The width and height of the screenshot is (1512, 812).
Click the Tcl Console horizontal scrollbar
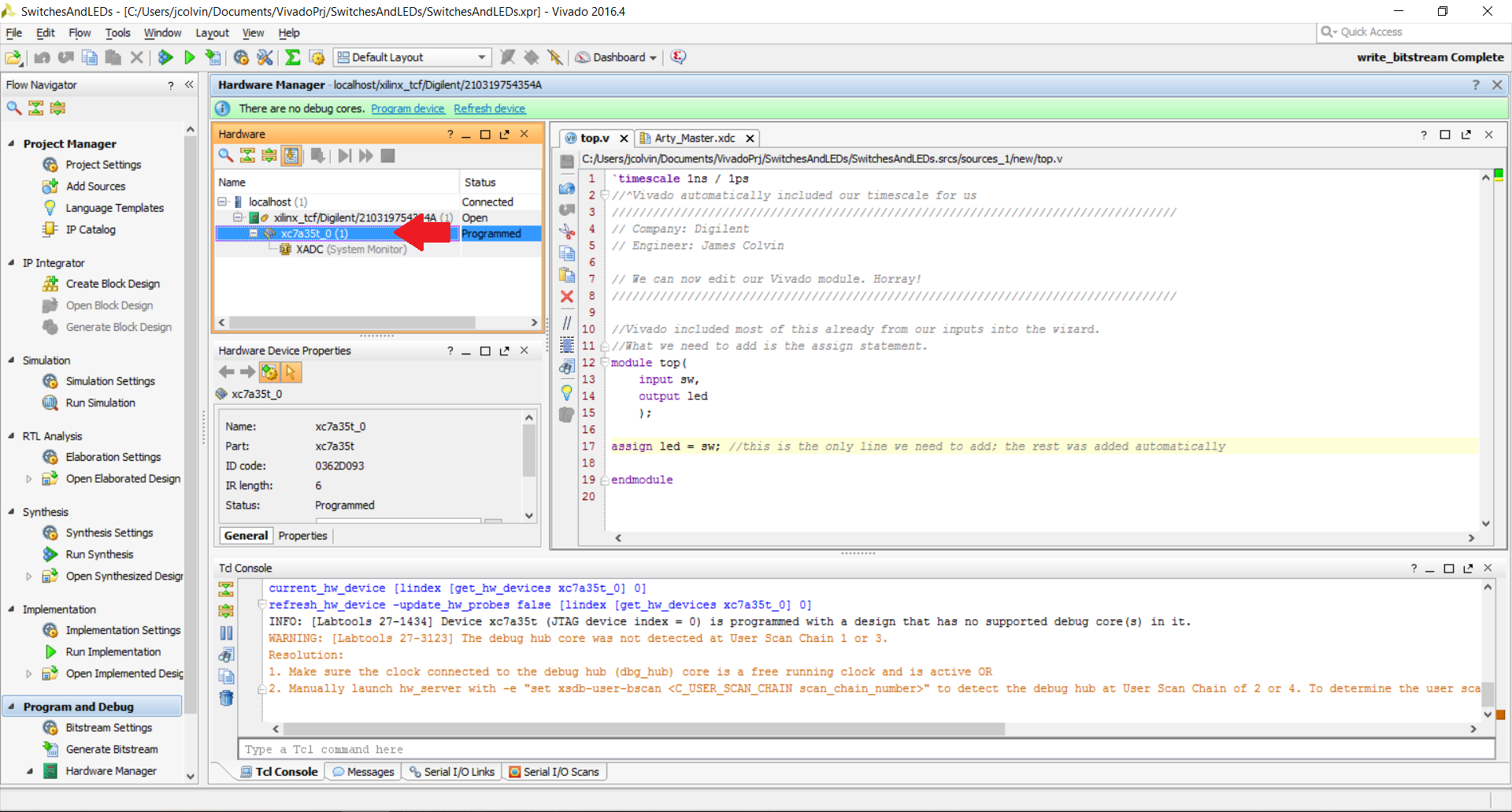(x=643, y=729)
